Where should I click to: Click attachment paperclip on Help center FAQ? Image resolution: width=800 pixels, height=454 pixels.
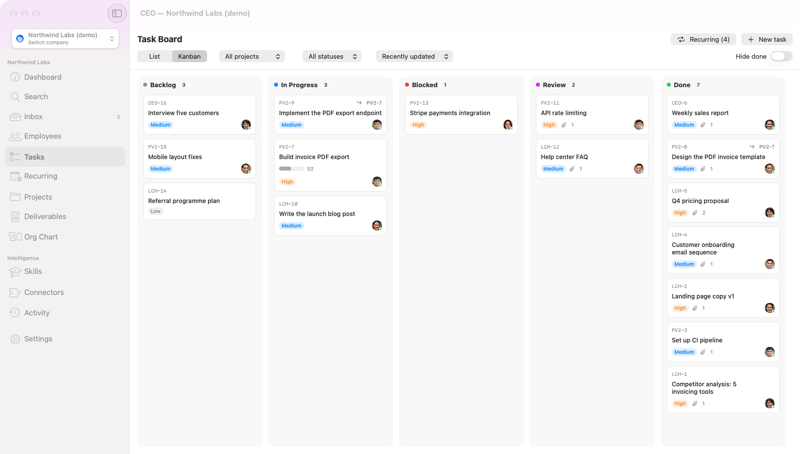[x=572, y=169]
